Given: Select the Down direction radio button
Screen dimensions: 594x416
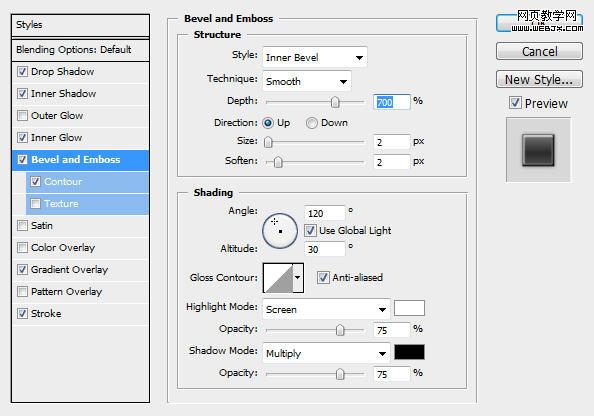Looking at the screenshot, I should (x=311, y=123).
